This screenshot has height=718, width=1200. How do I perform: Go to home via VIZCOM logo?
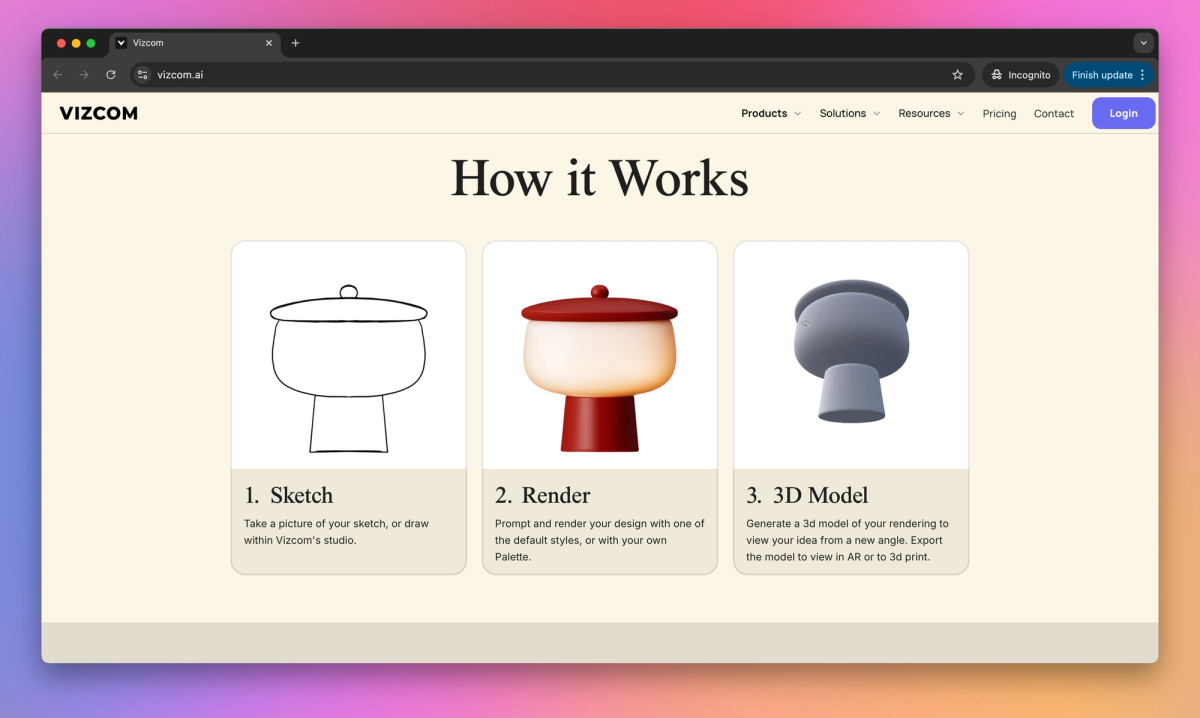[x=98, y=113]
